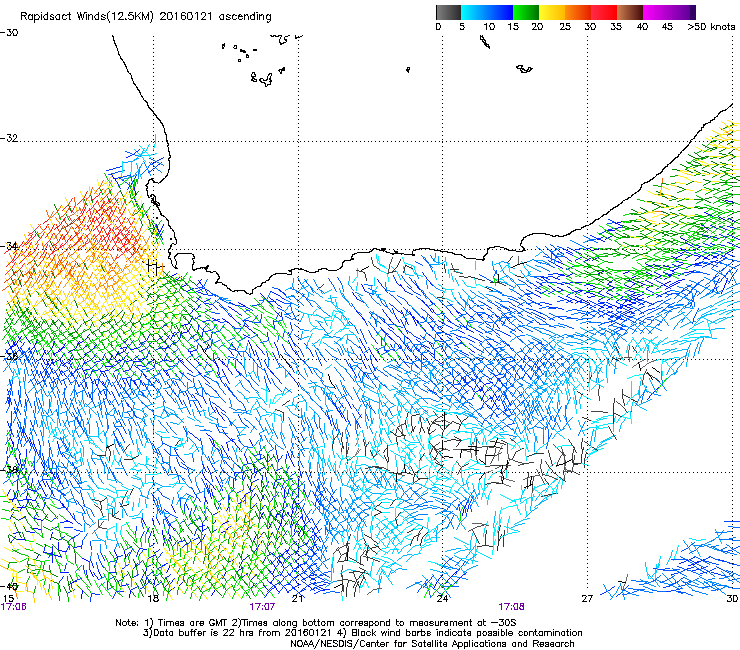Click the '18' longitude label on the bottom axis
Screen dimensions: 740x650
click(153, 599)
